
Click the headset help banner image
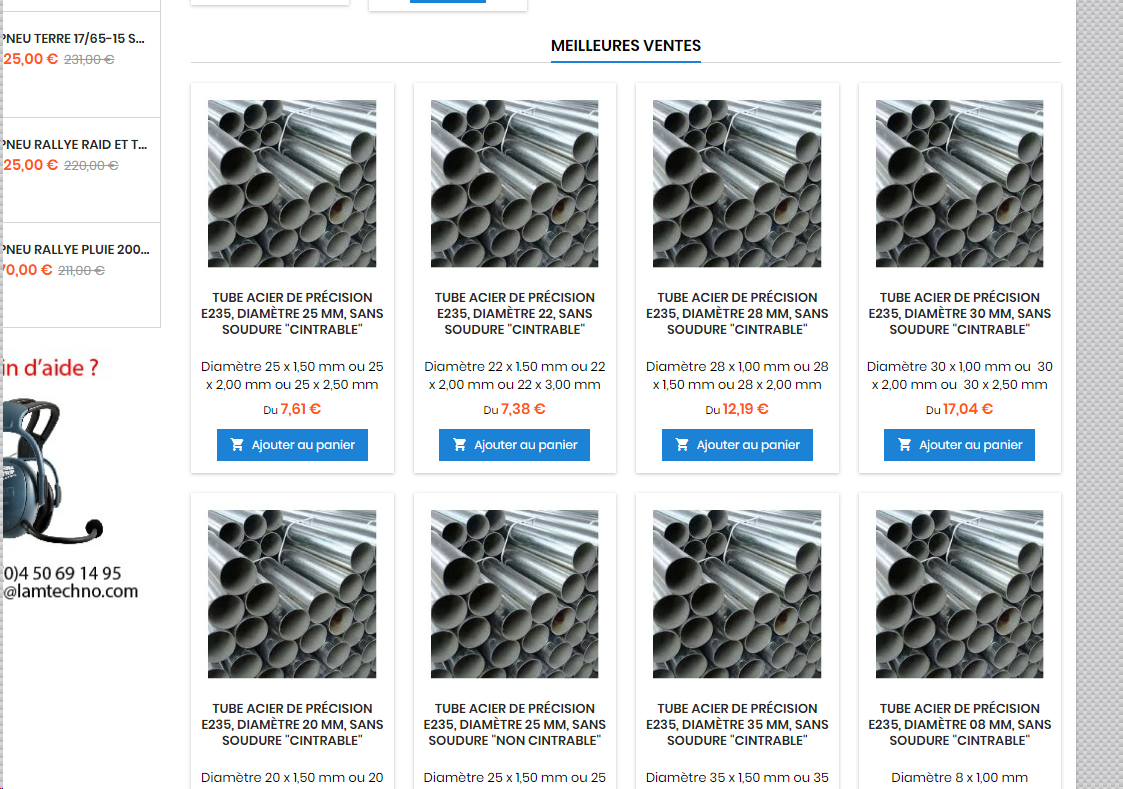[x=52, y=469]
